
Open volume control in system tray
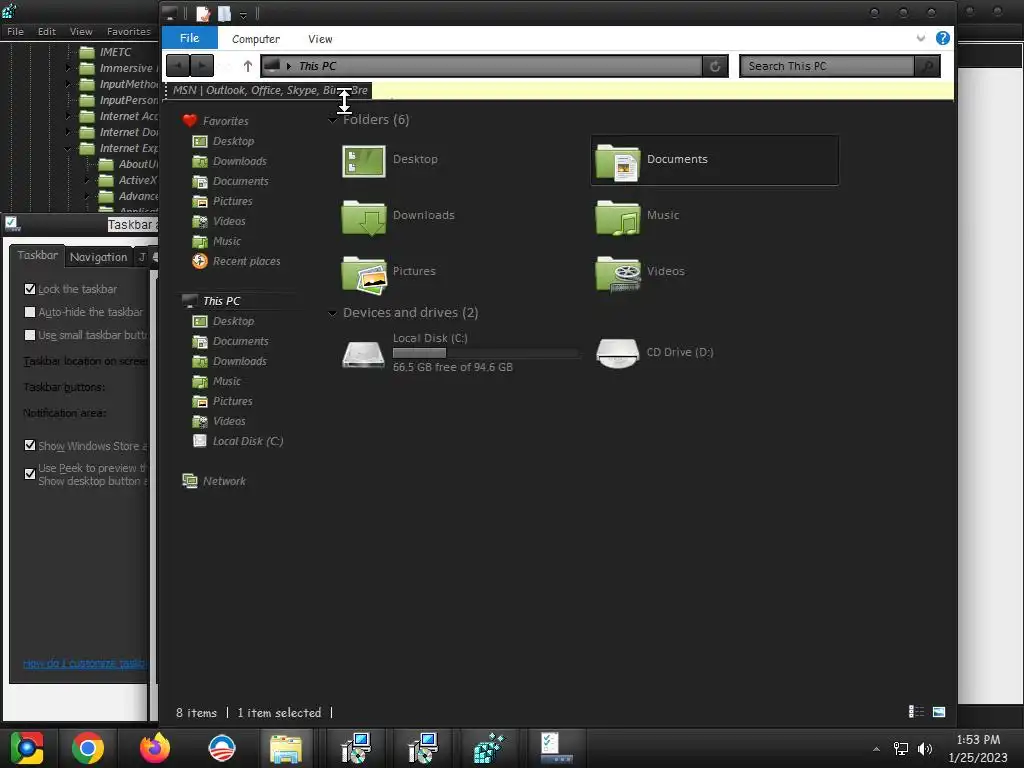pos(924,749)
